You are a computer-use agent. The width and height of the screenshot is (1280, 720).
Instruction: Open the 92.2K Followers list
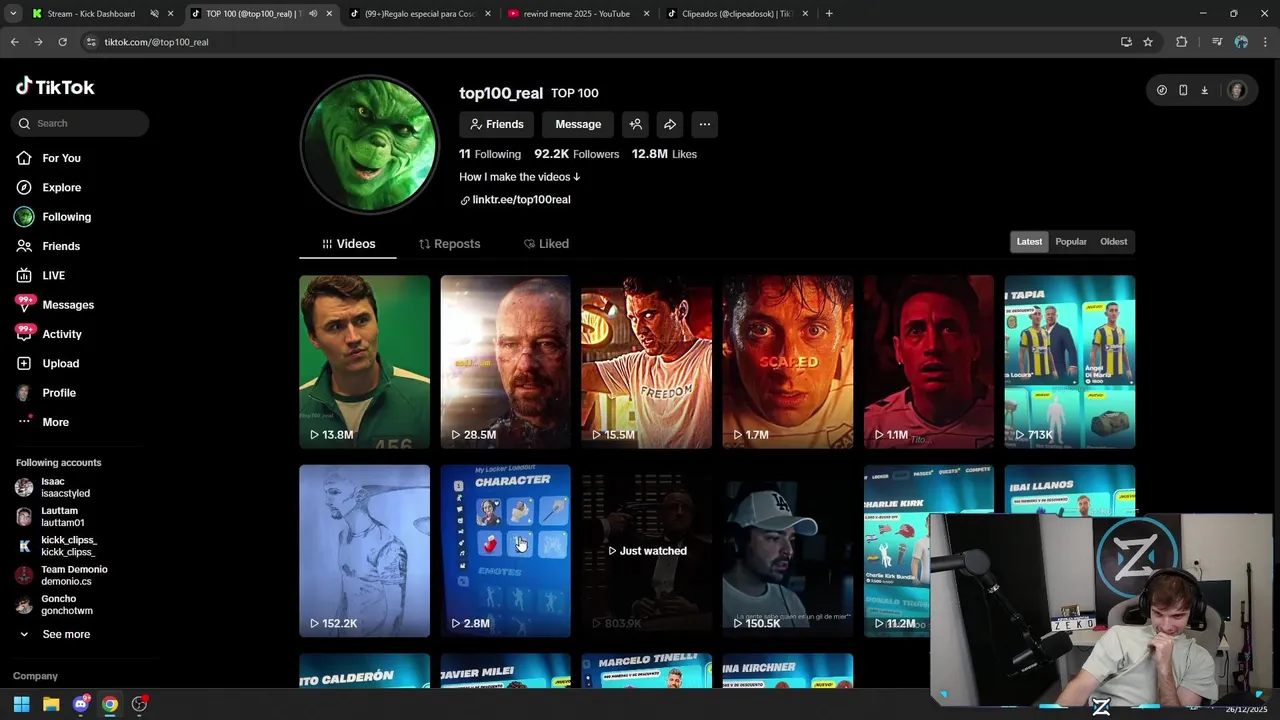coord(577,154)
